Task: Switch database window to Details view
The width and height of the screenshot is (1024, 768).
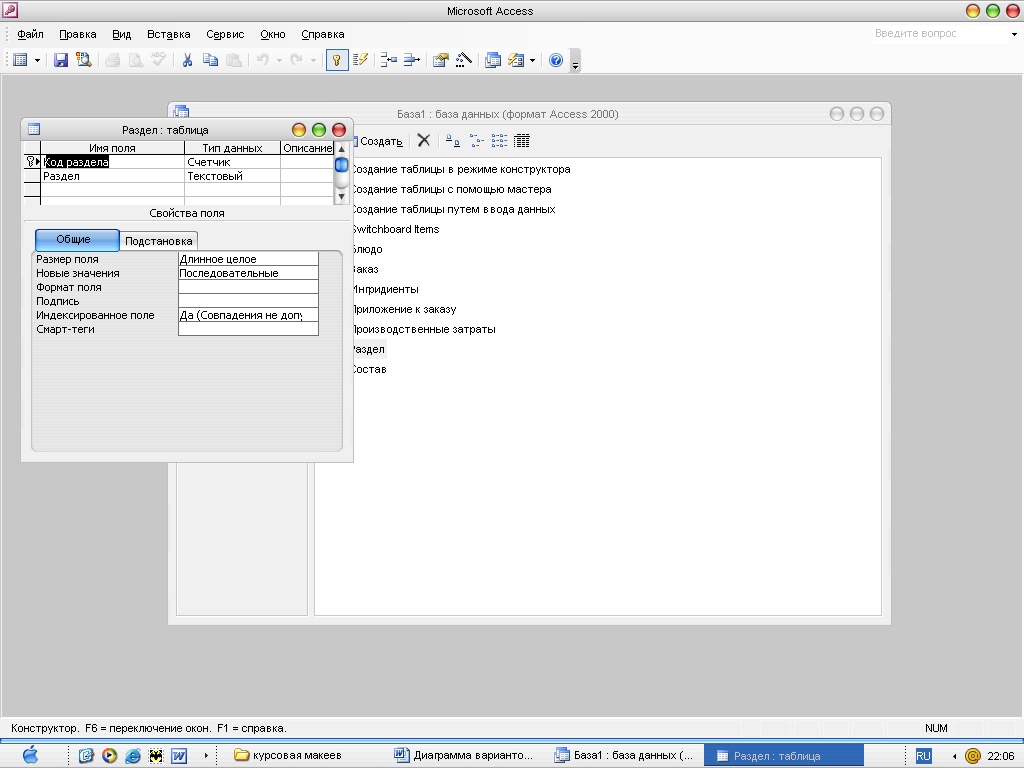Action: (522, 140)
